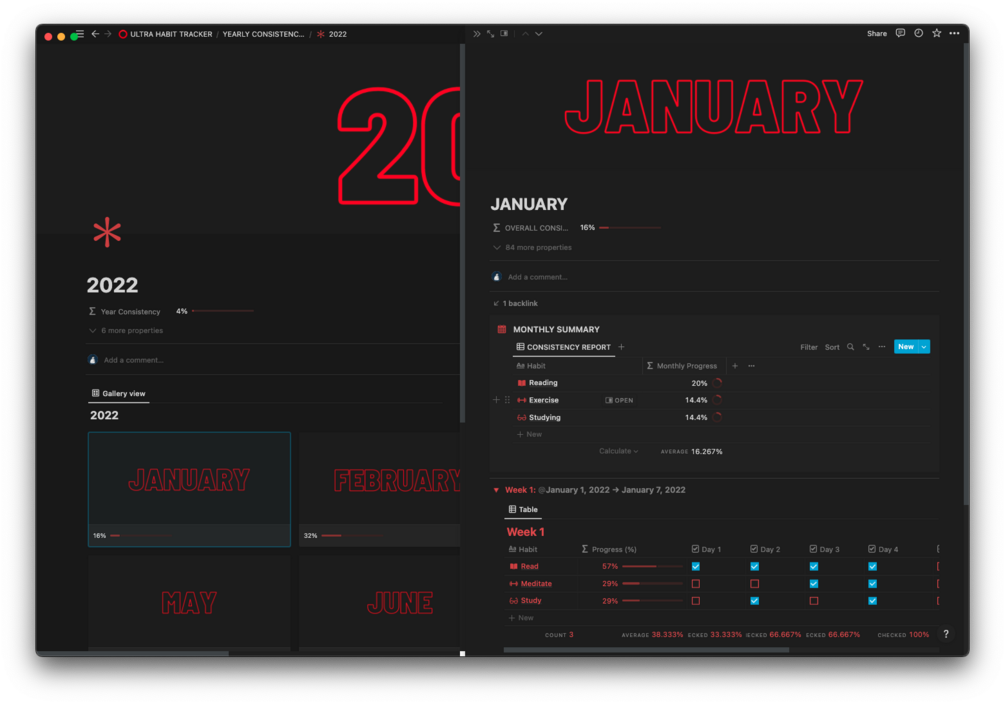Add new row in Consistency Report
This screenshot has width=1005, height=704.
click(x=529, y=434)
